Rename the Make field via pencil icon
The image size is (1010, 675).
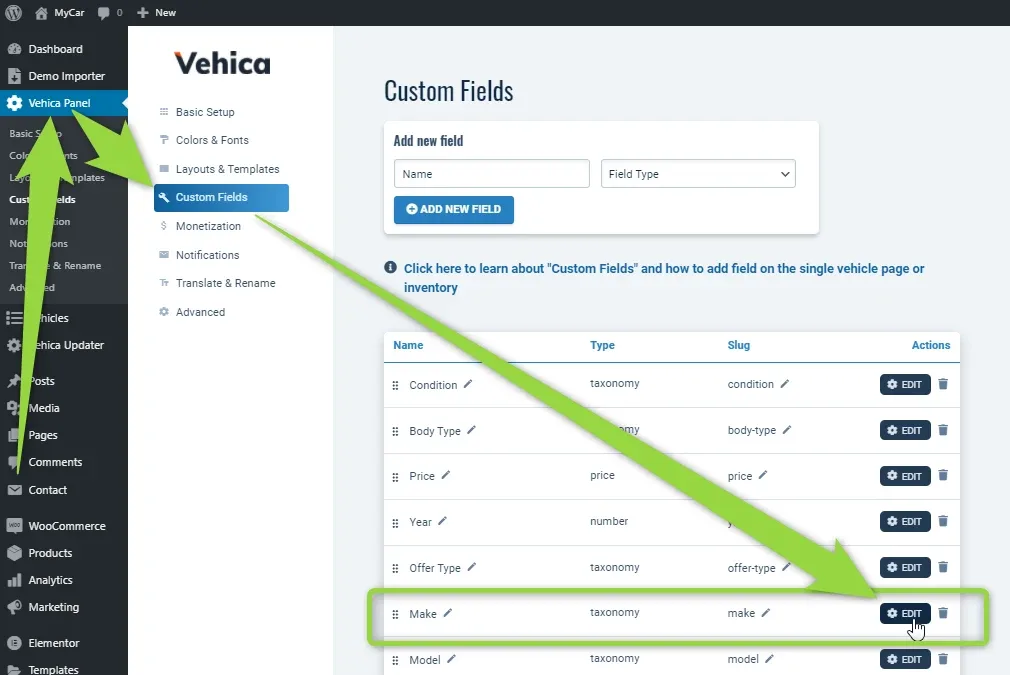click(448, 613)
